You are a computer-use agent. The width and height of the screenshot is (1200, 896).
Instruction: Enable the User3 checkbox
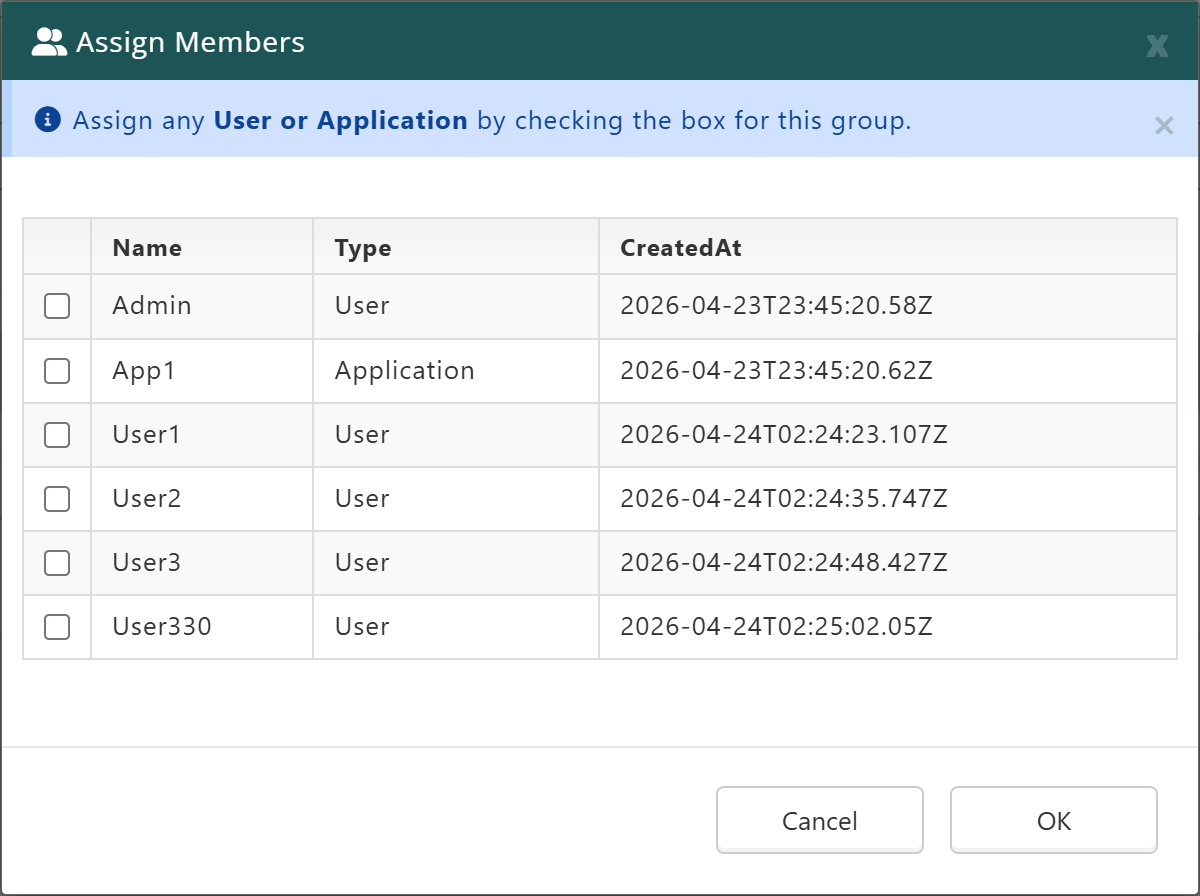[57, 563]
